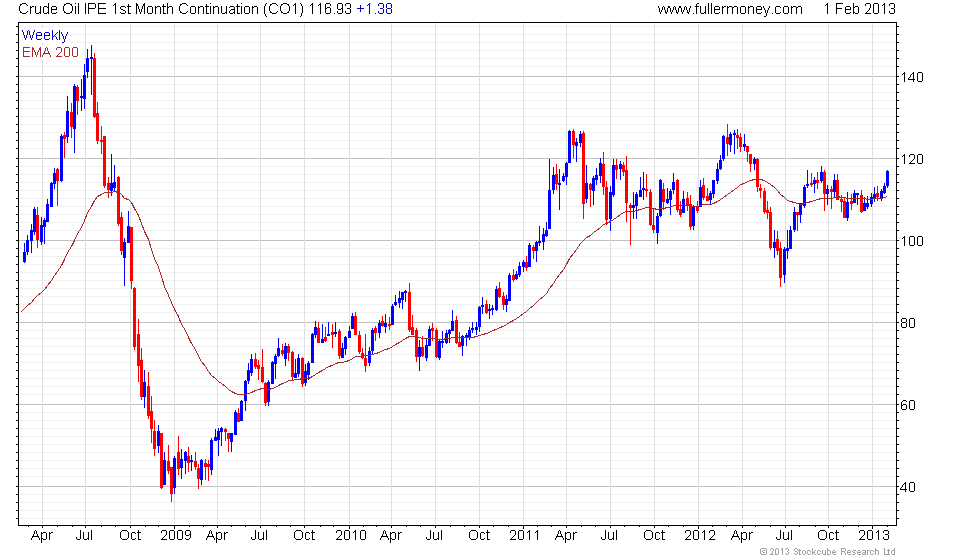Select the 'EMA 200' legend label
The width and height of the screenshot is (980, 560).
click(x=50, y=52)
